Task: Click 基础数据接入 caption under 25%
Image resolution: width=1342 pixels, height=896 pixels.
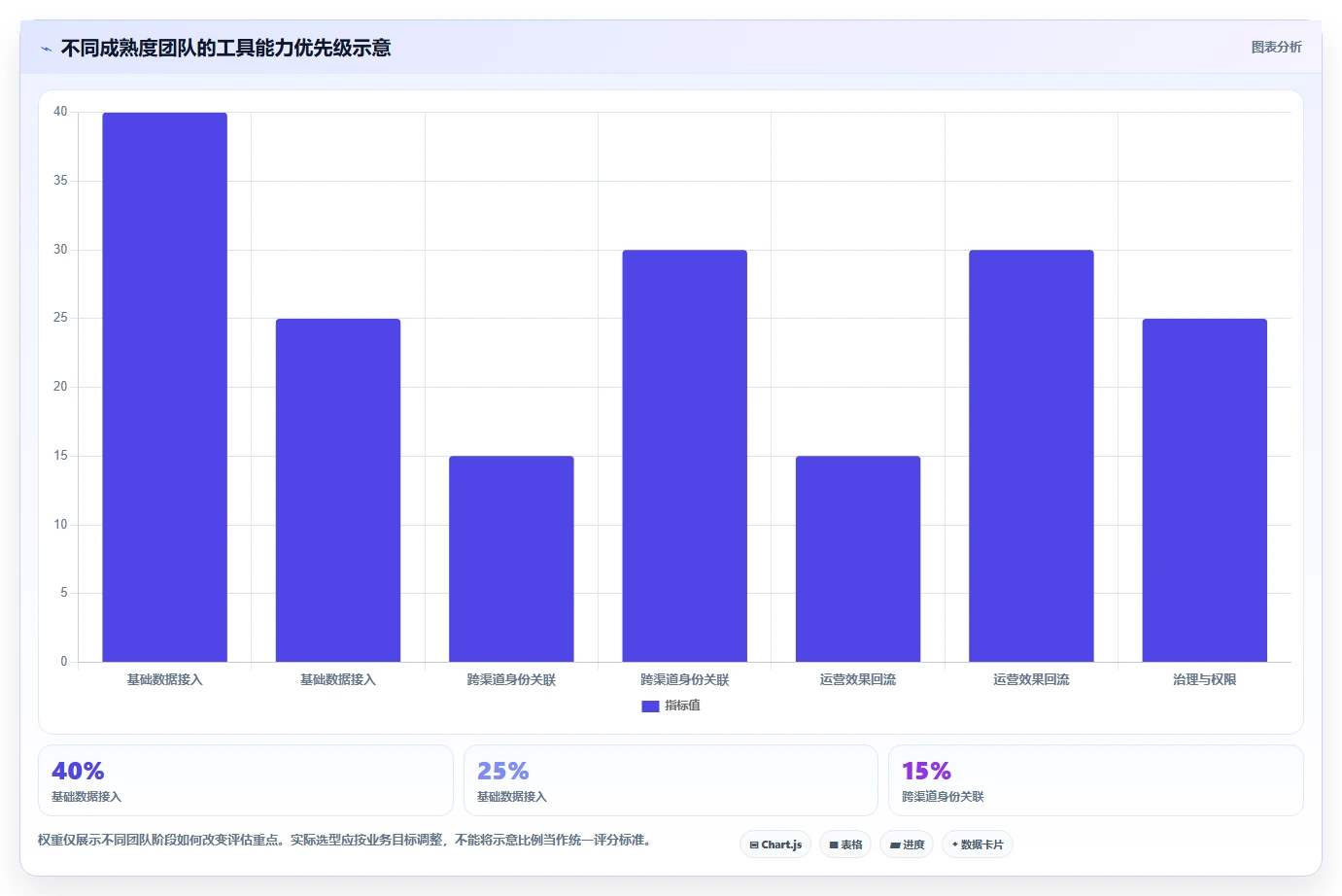Action: (512, 797)
